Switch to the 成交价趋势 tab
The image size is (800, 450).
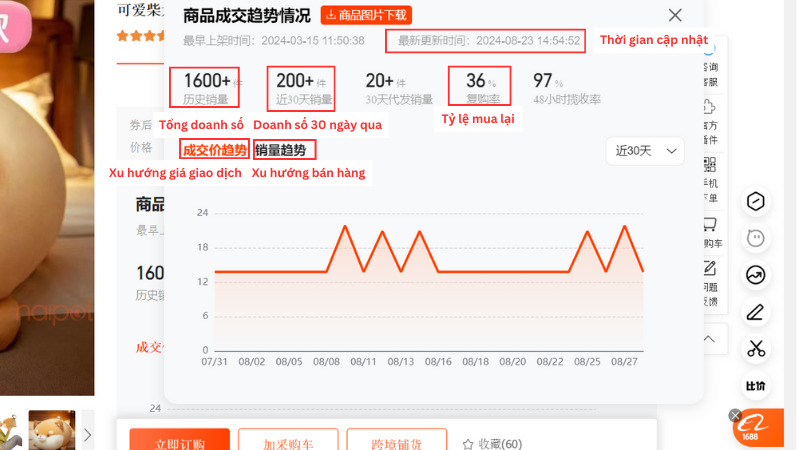[214, 150]
